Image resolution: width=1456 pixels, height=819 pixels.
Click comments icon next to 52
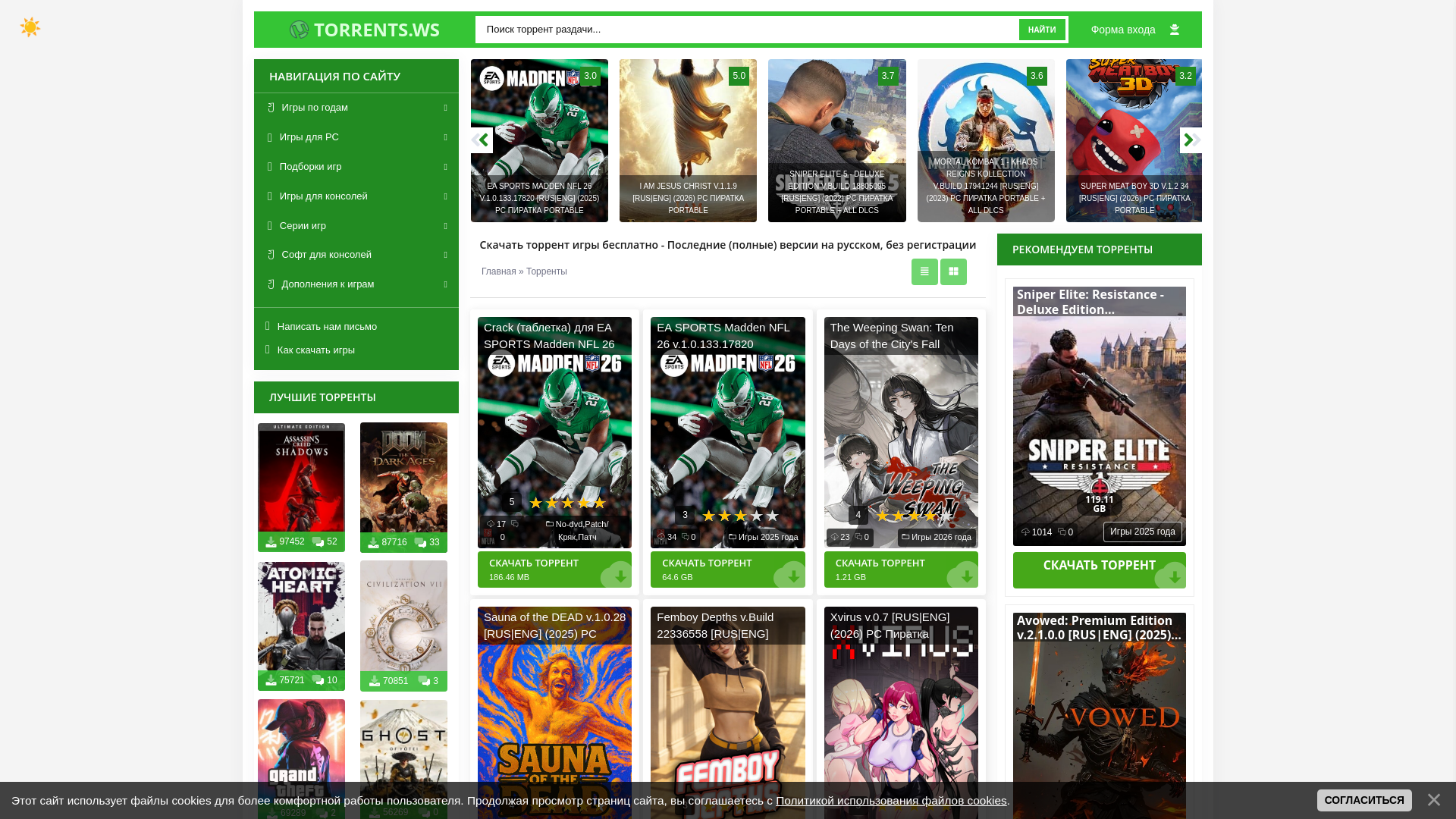[318, 541]
